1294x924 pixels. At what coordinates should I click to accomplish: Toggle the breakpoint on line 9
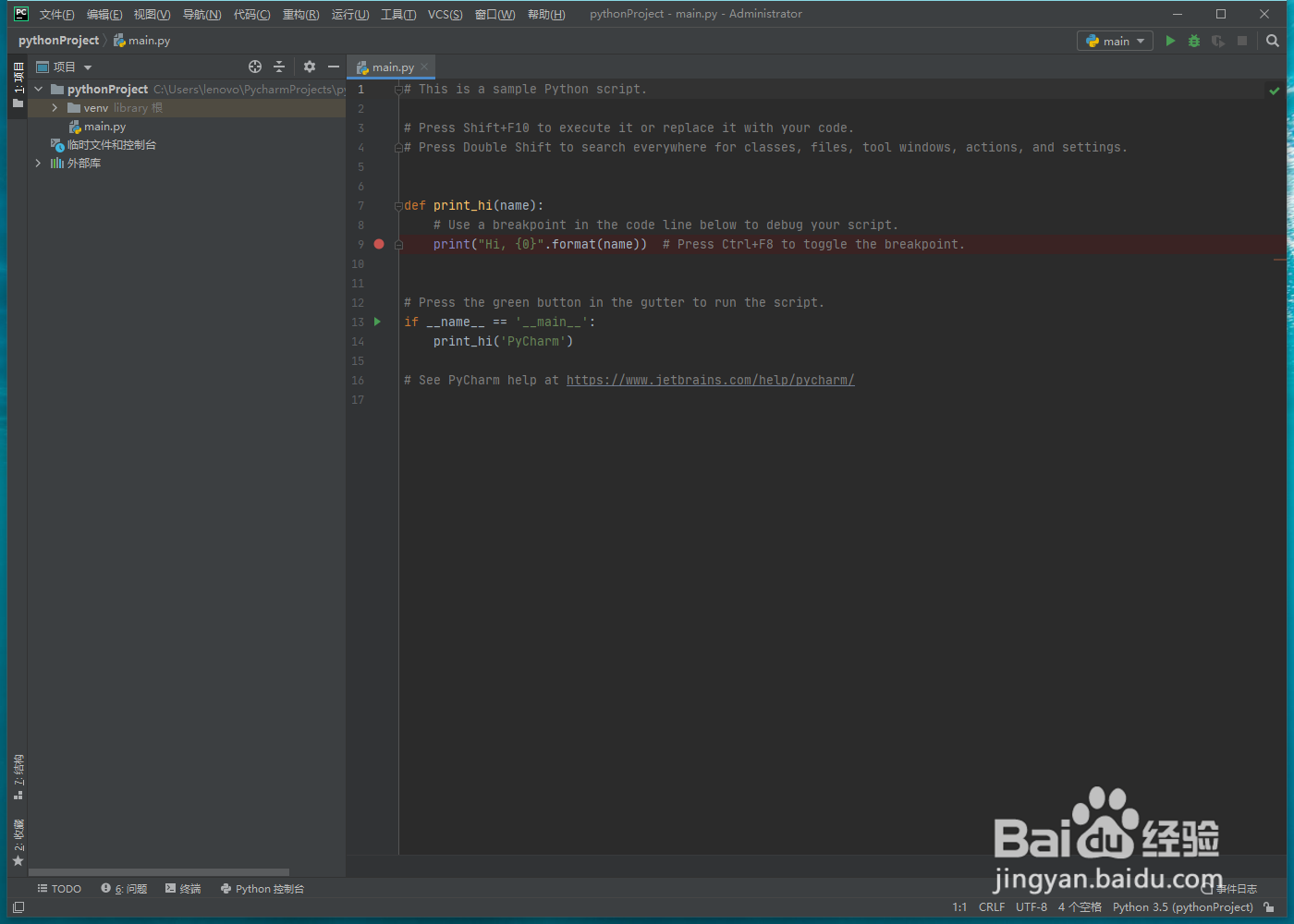point(379,244)
